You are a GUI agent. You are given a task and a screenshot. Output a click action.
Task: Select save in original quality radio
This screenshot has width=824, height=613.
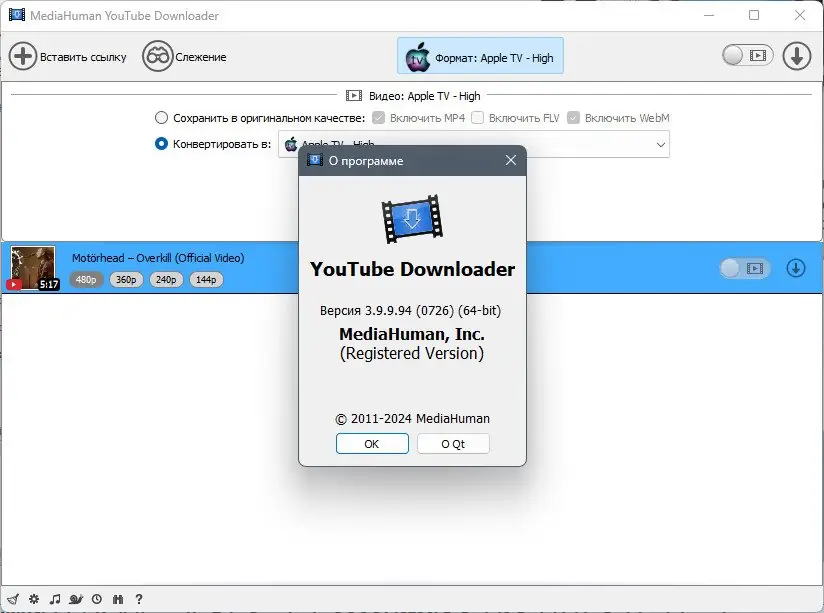pyautogui.click(x=161, y=118)
